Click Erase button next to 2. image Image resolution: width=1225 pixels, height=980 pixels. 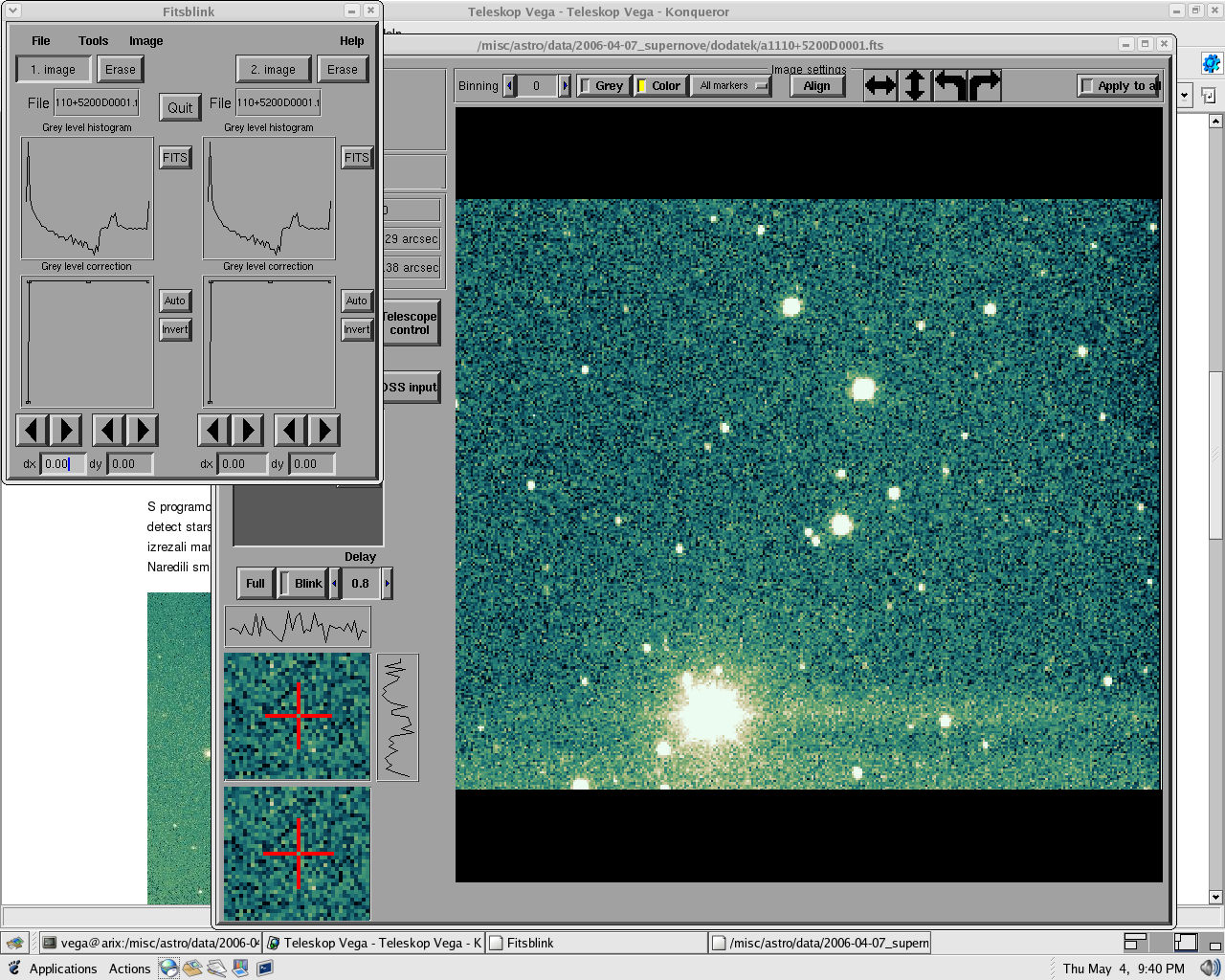point(342,69)
